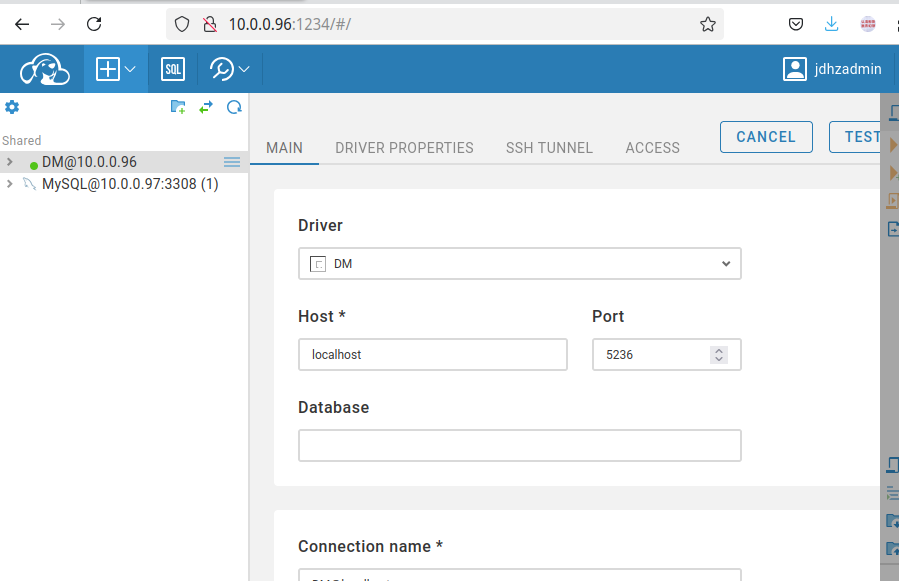Click the TEST button

click(855, 137)
